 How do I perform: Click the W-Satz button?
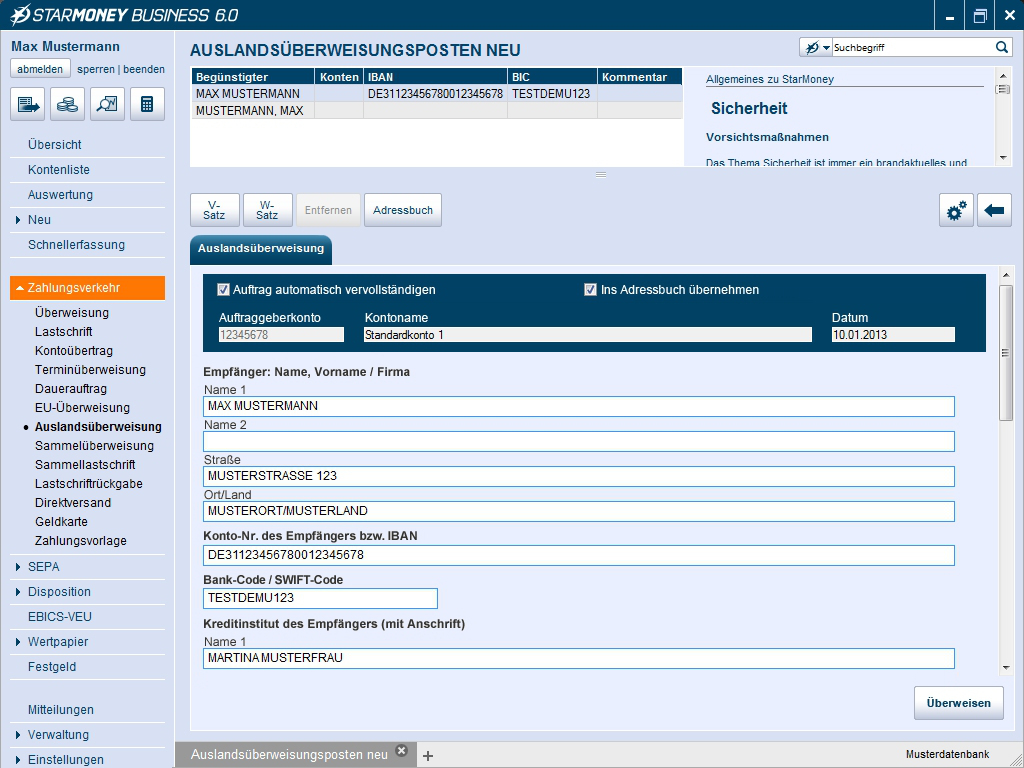point(268,210)
